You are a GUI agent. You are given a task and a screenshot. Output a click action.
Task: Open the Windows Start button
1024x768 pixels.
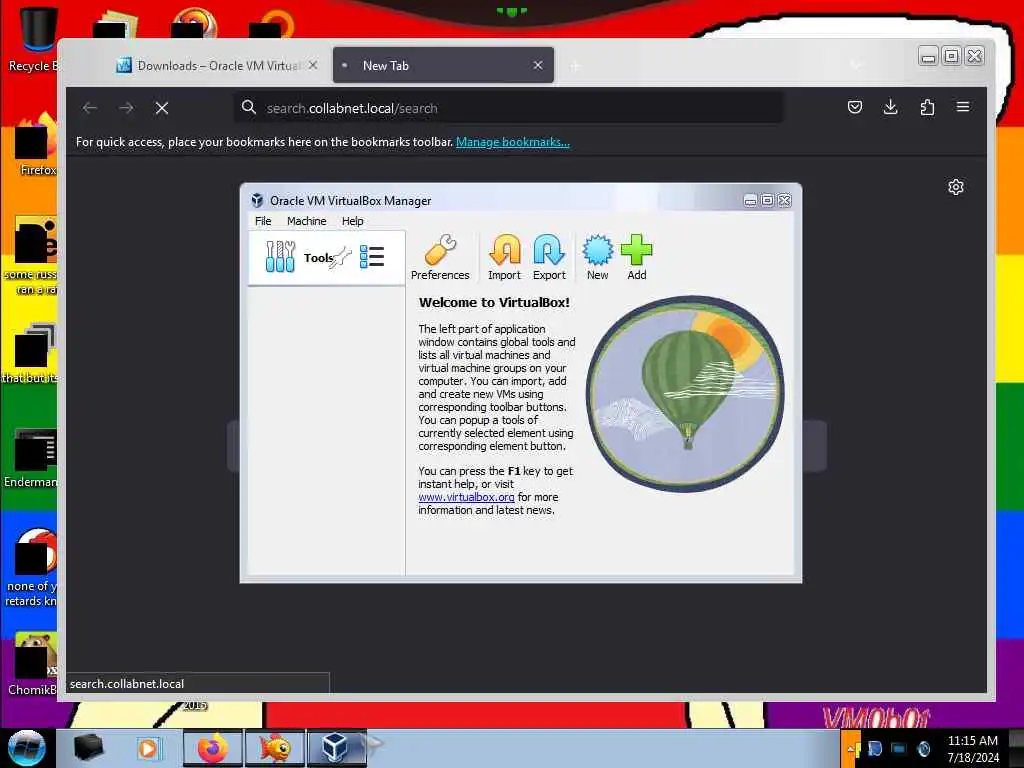26,748
